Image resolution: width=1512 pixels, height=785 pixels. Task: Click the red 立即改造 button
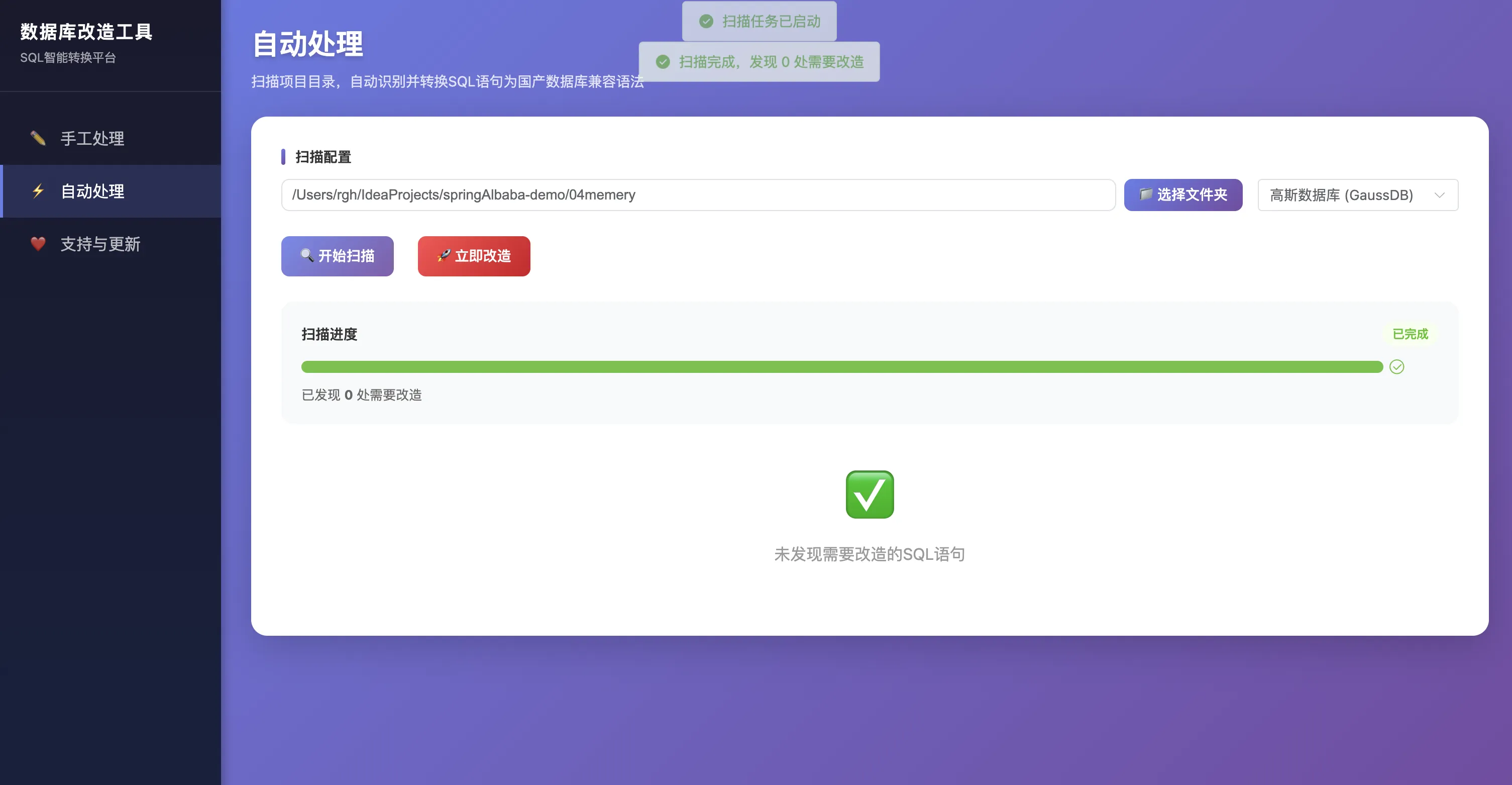click(x=474, y=256)
